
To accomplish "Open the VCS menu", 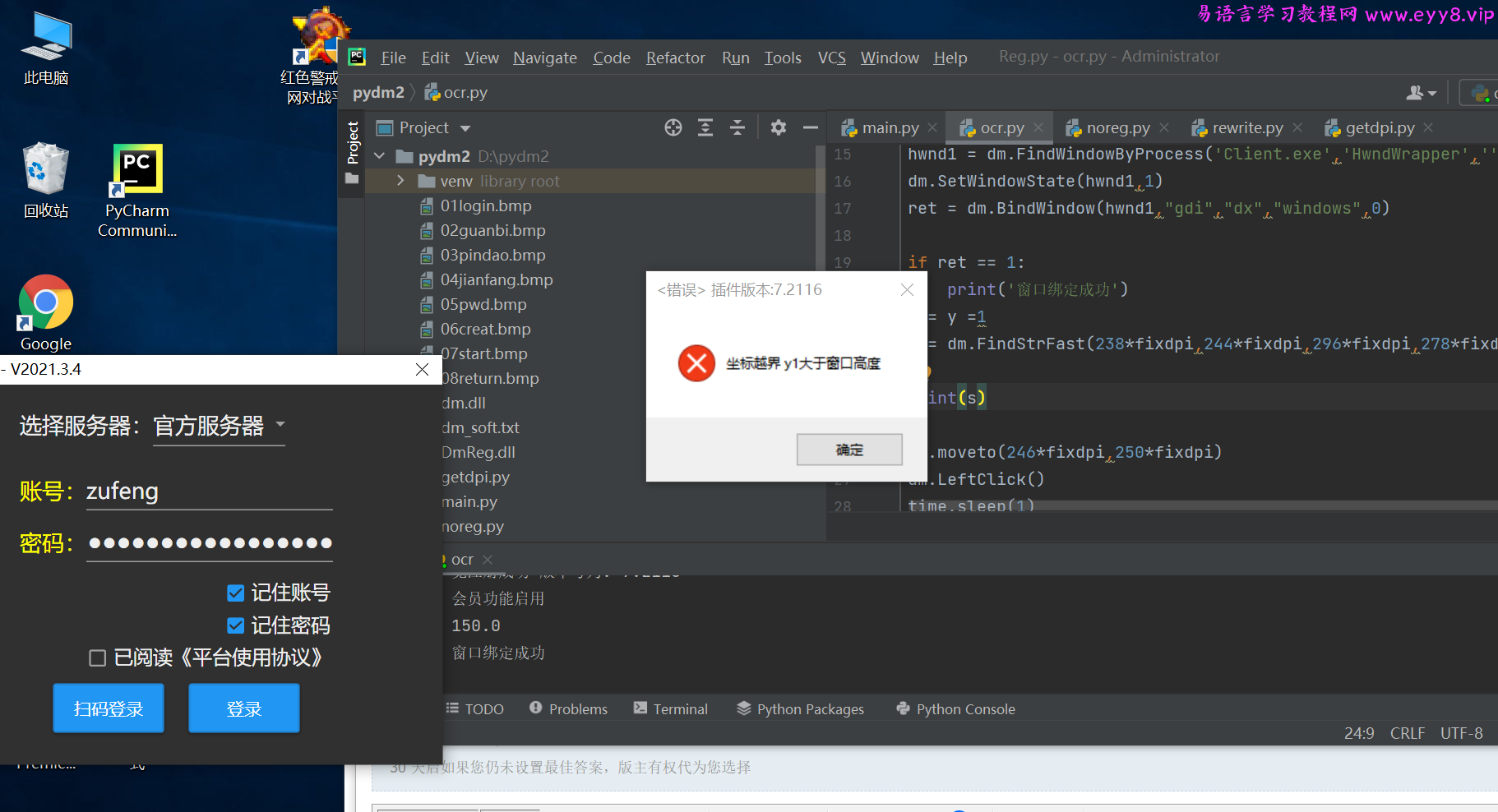I will (x=831, y=58).
